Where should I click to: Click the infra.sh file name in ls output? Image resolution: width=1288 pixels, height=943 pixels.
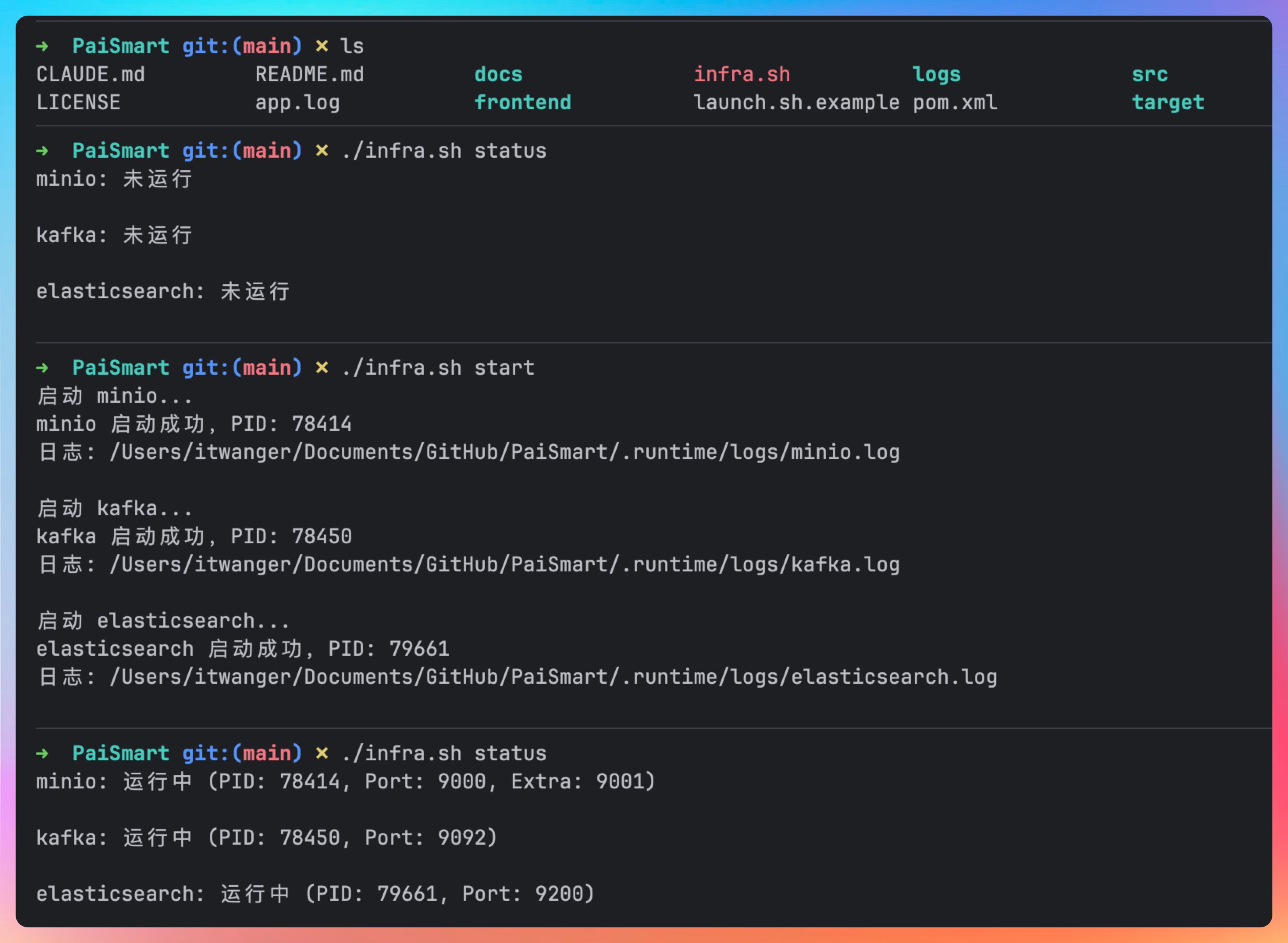741,74
